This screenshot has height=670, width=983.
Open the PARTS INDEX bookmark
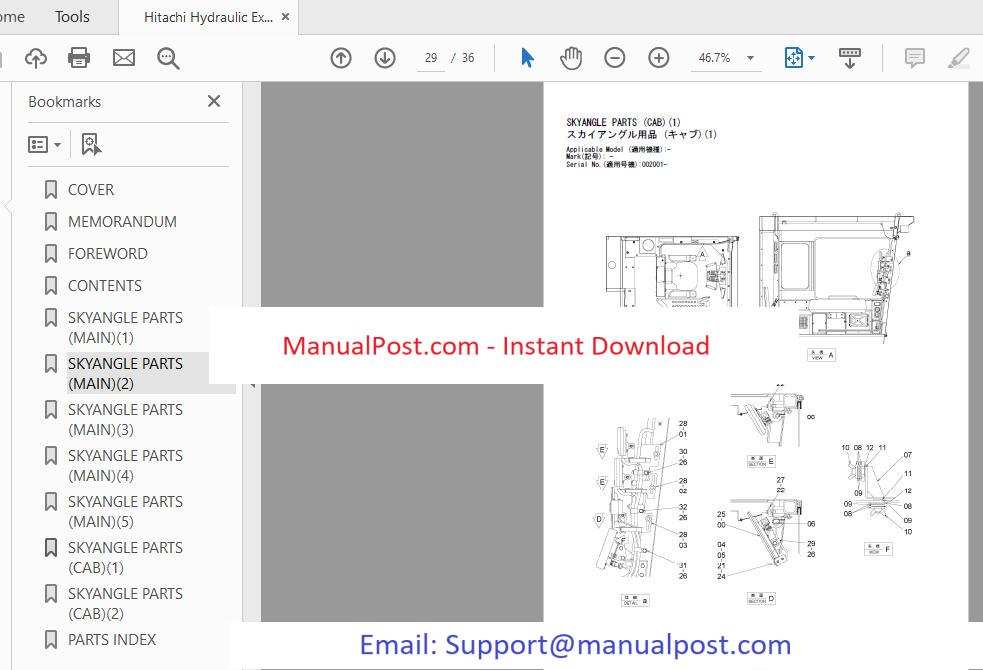click(x=112, y=639)
